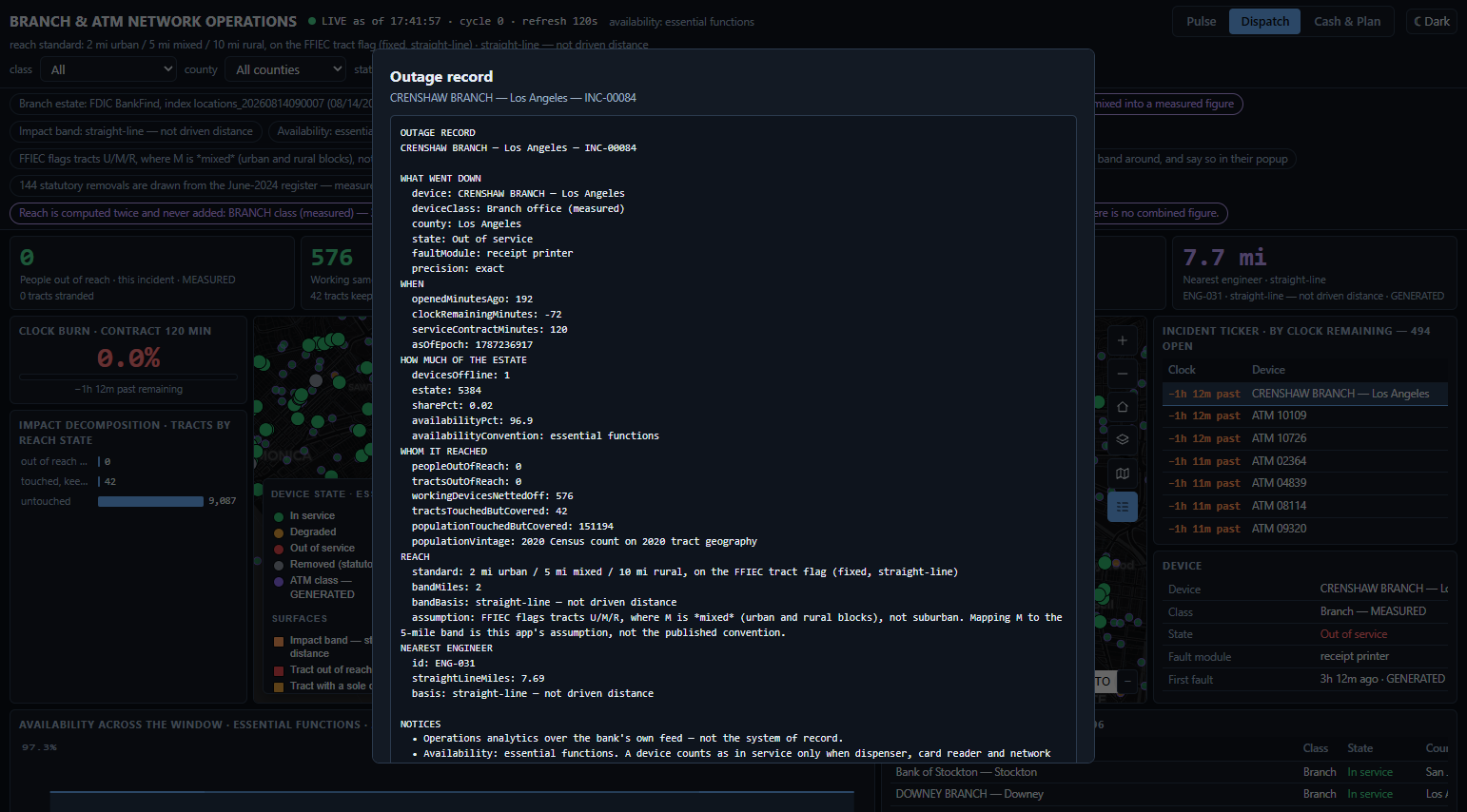This screenshot has height=812, width=1467.
Task: Click the 97.3% availability chart label
Action: (39, 747)
